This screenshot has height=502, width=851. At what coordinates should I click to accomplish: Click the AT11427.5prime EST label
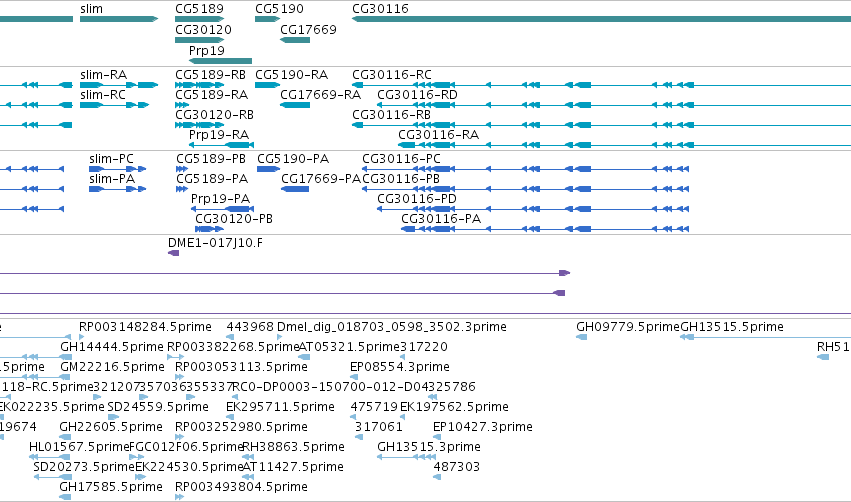[x=293, y=467]
